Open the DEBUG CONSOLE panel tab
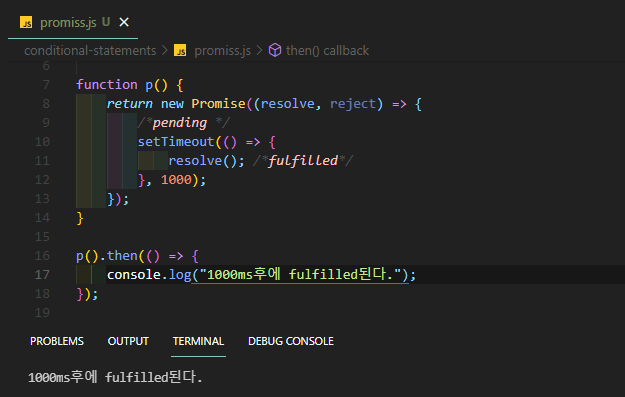Image resolution: width=625 pixels, height=397 pixels. 291,341
